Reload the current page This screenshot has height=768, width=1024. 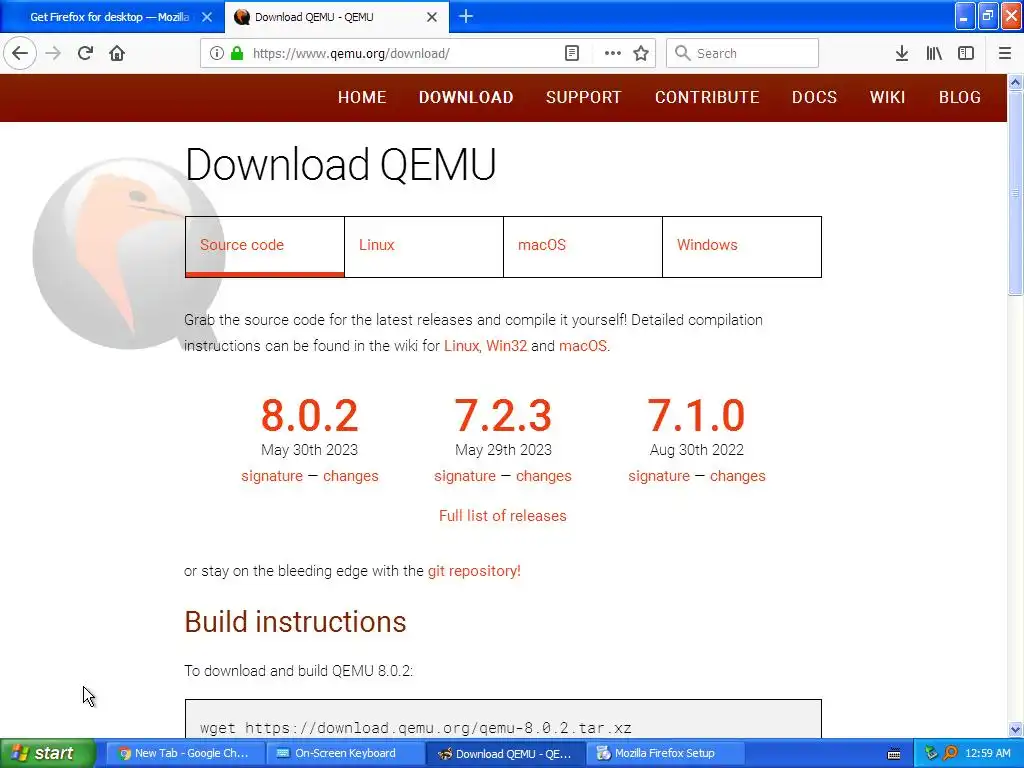click(85, 53)
